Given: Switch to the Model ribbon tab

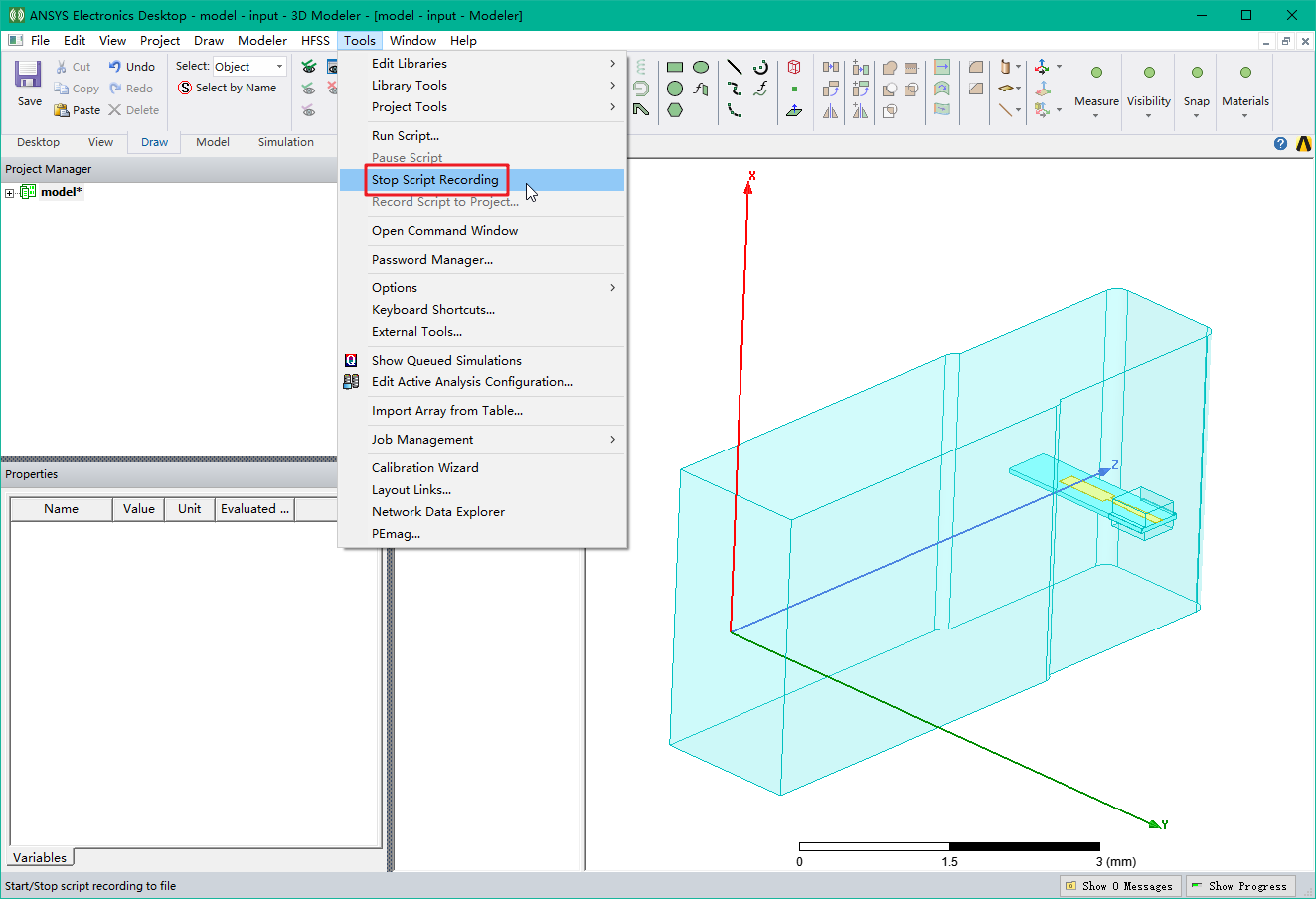Looking at the screenshot, I should [213, 142].
